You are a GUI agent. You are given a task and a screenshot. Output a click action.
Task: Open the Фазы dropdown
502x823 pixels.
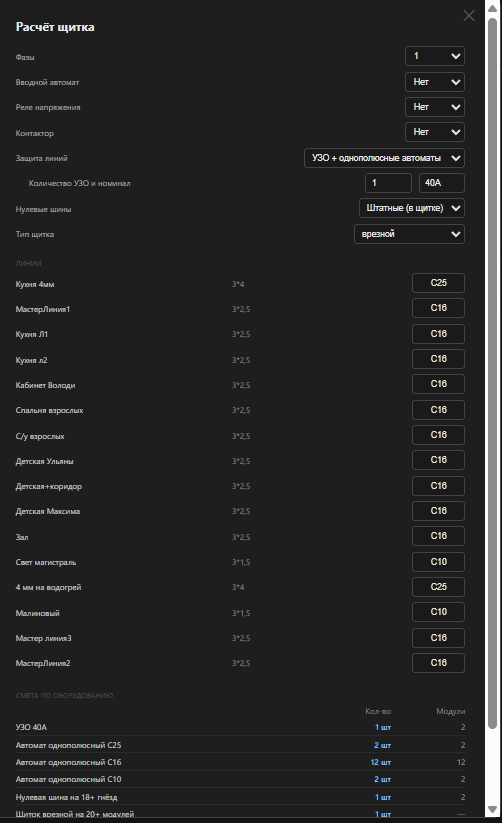pos(435,56)
